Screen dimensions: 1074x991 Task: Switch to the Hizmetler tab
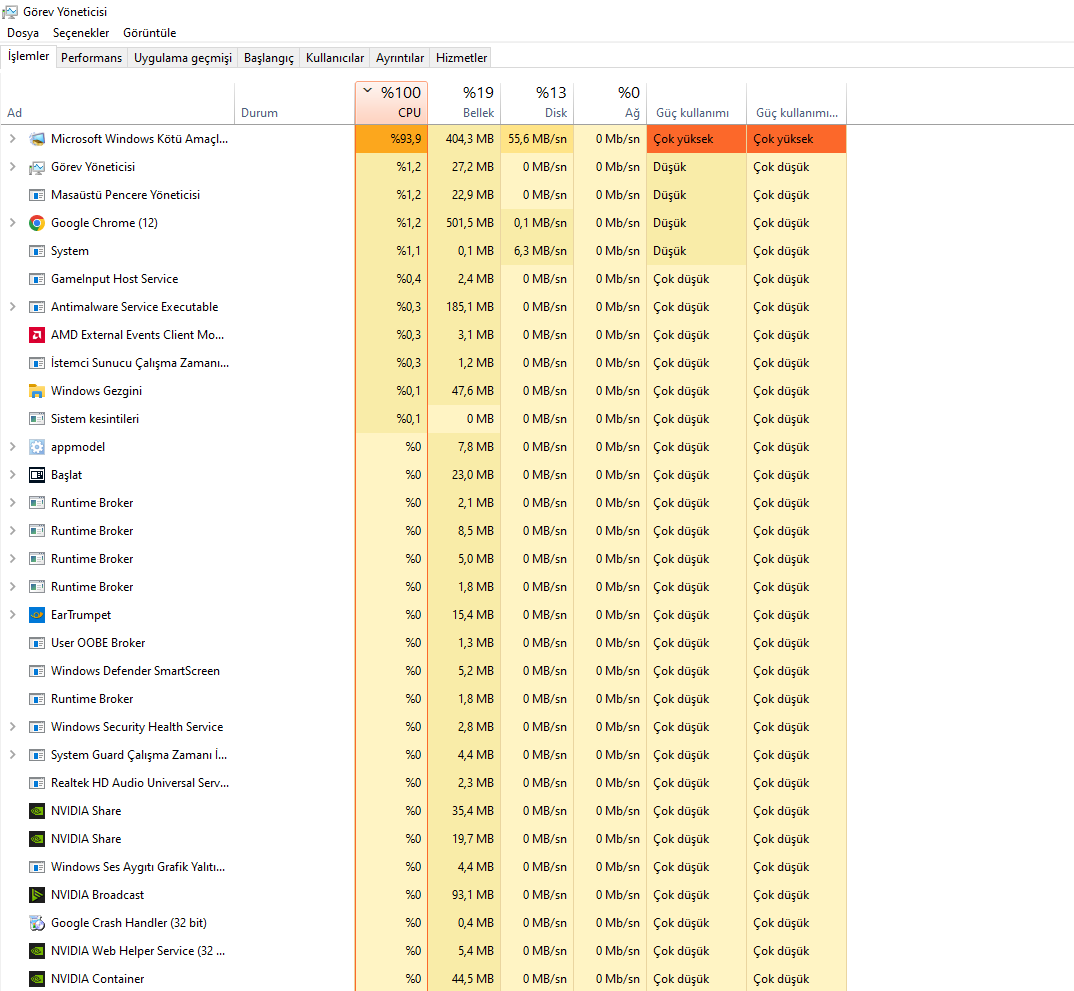click(x=462, y=58)
